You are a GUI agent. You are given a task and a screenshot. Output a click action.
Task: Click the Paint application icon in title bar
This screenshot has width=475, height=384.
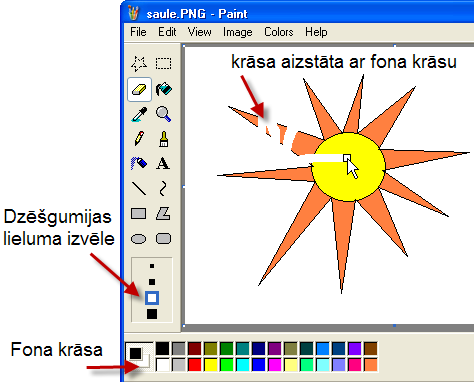[x=133, y=13]
